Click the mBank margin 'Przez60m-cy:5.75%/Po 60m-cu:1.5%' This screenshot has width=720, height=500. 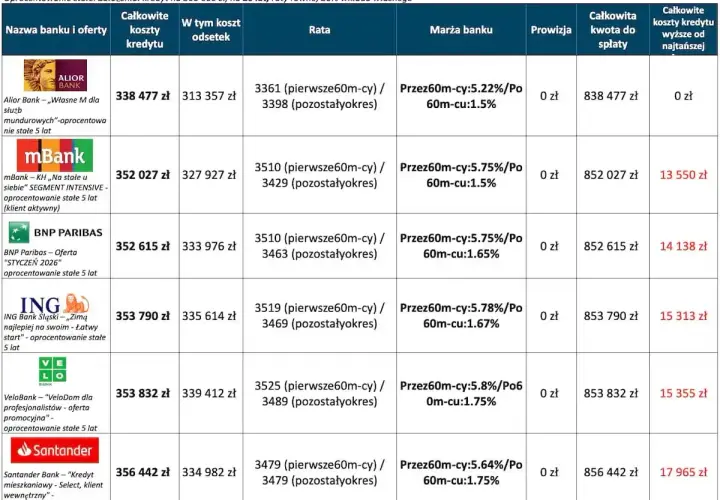pyautogui.click(x=461, y=175)
